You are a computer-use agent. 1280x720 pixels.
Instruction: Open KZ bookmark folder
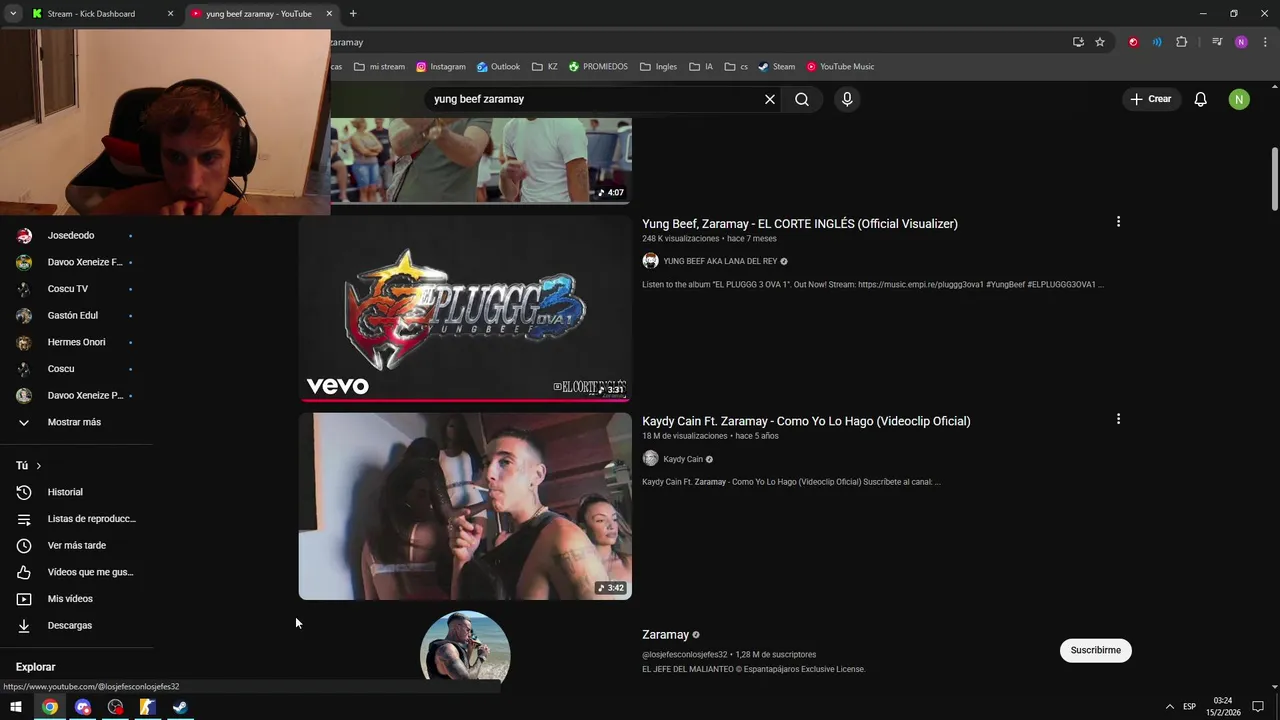545,67
